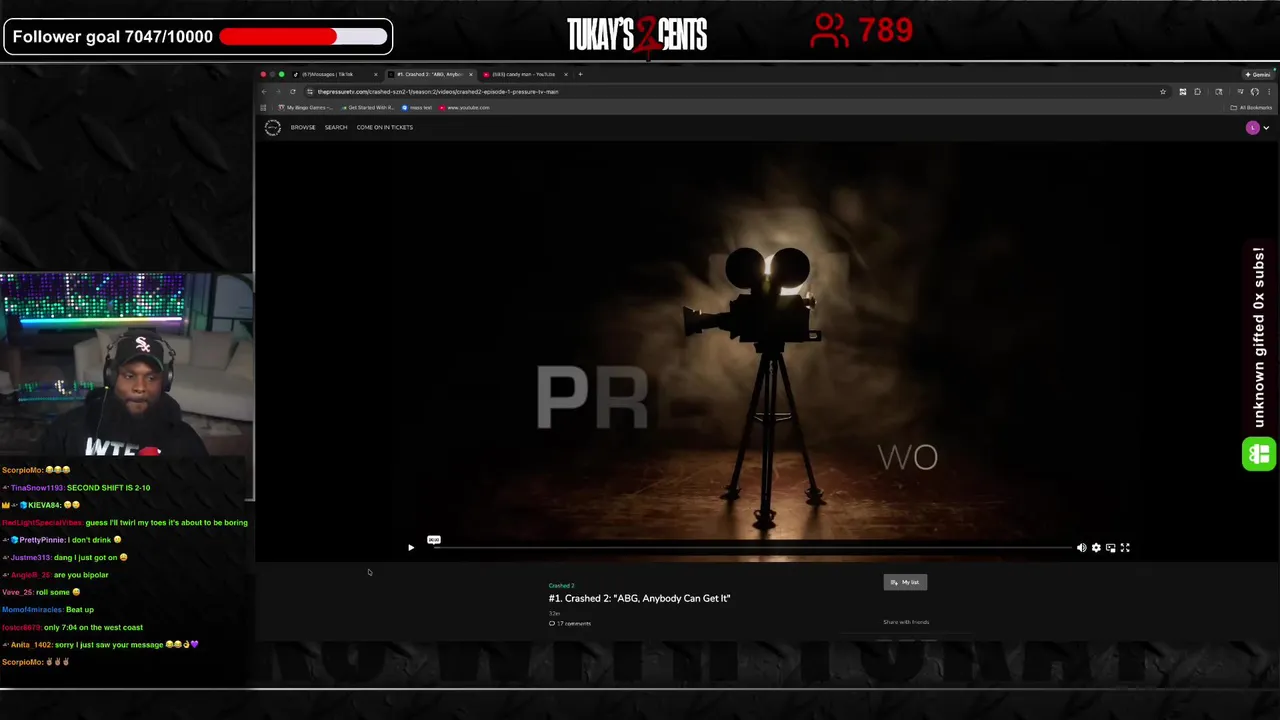
Task: Play the Crashed 2 episode video
Action: pyautogui.click(x=410, y=548)
